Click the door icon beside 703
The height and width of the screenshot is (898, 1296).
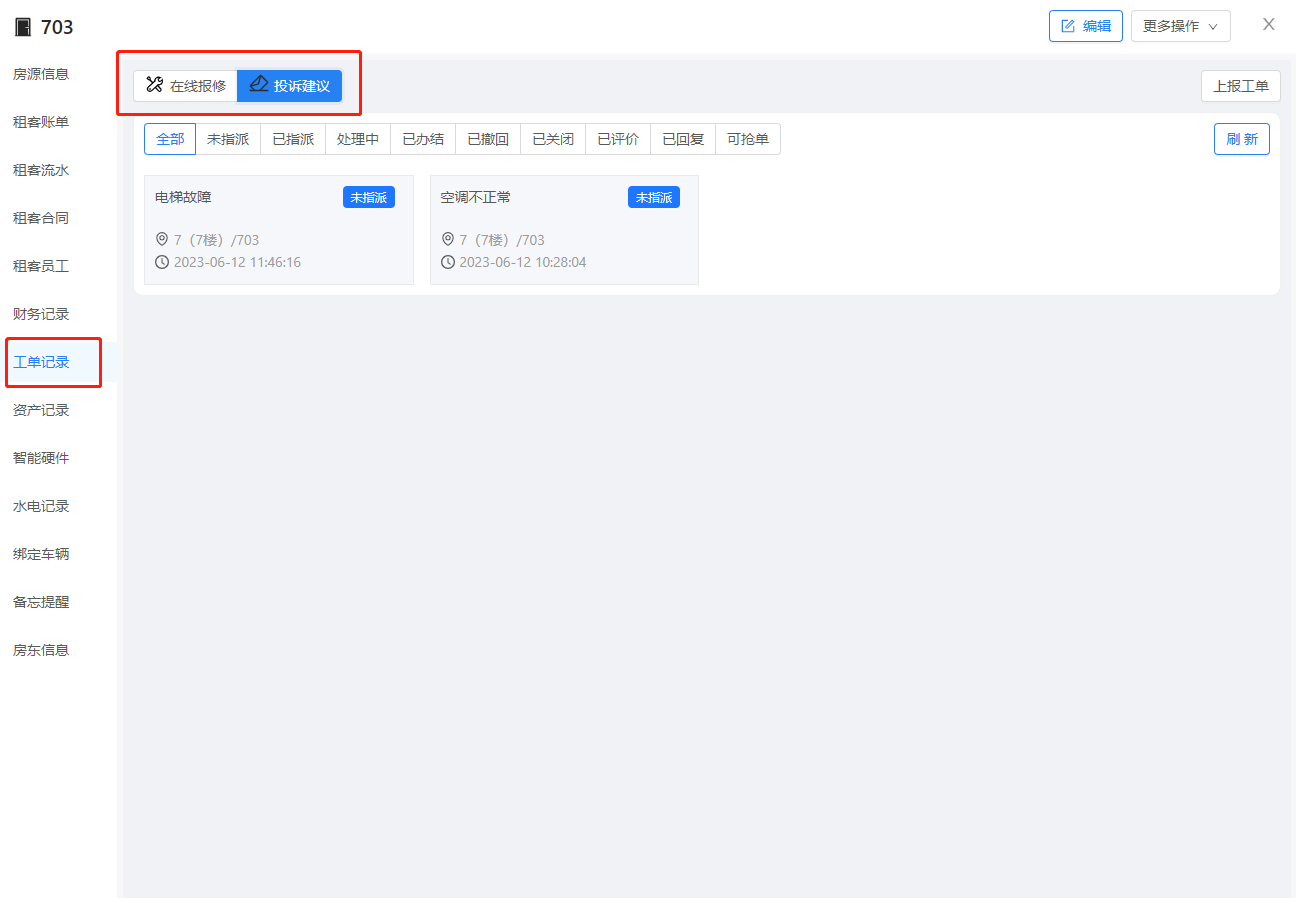click(x=23, y=27)
